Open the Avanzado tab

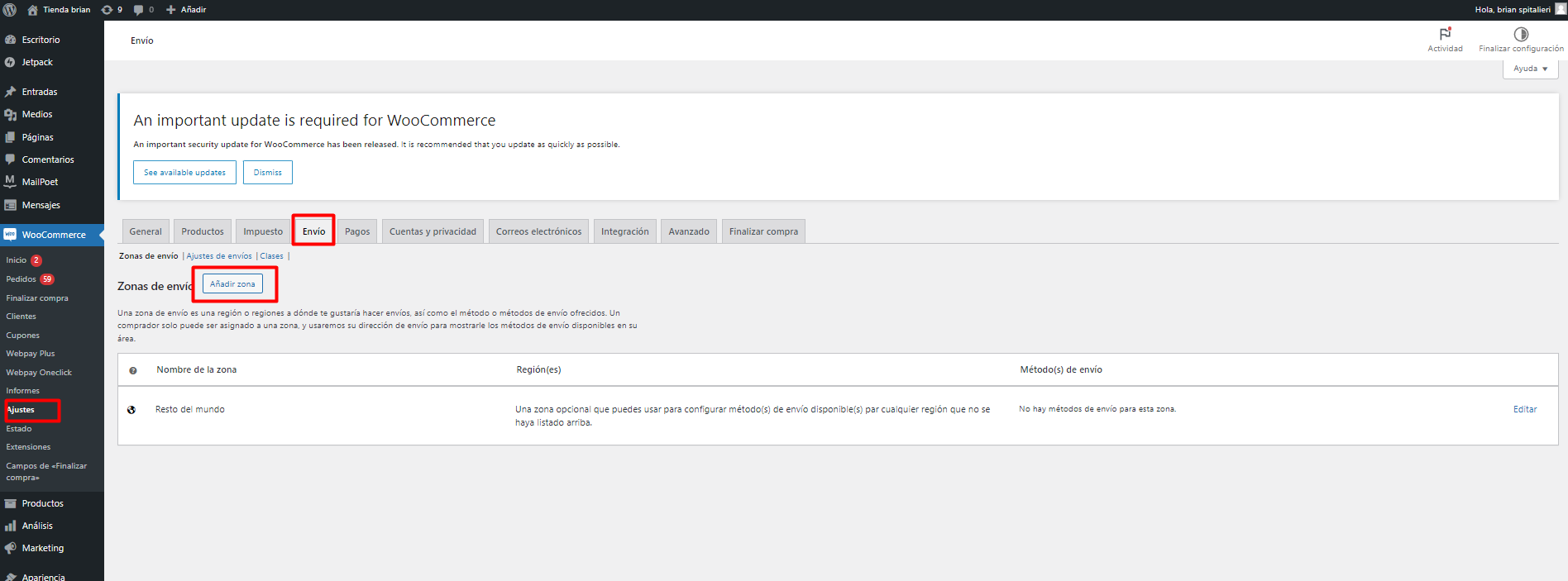pos(689,231)
